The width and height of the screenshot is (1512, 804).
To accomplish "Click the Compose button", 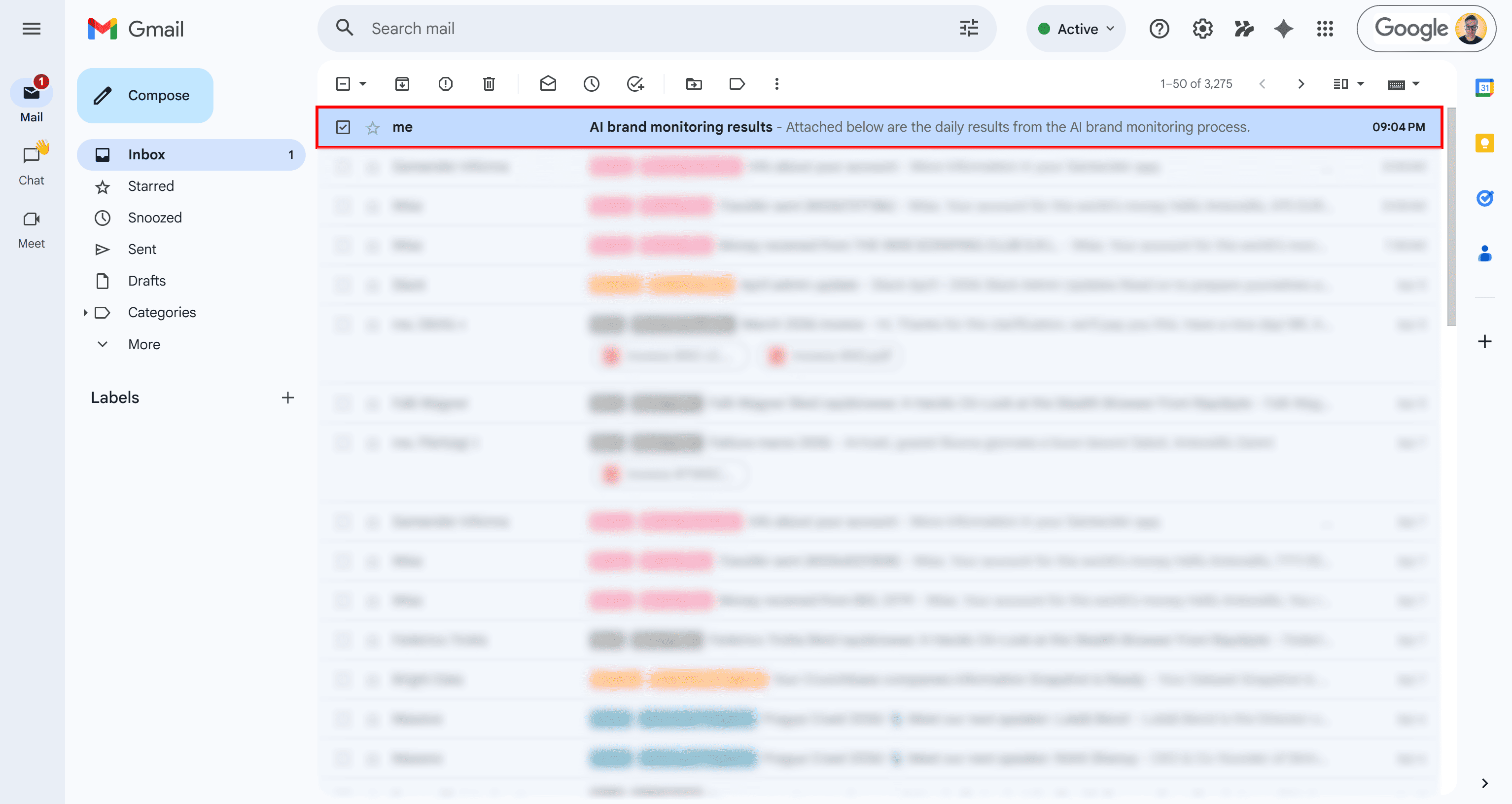I will pos(144,95).
